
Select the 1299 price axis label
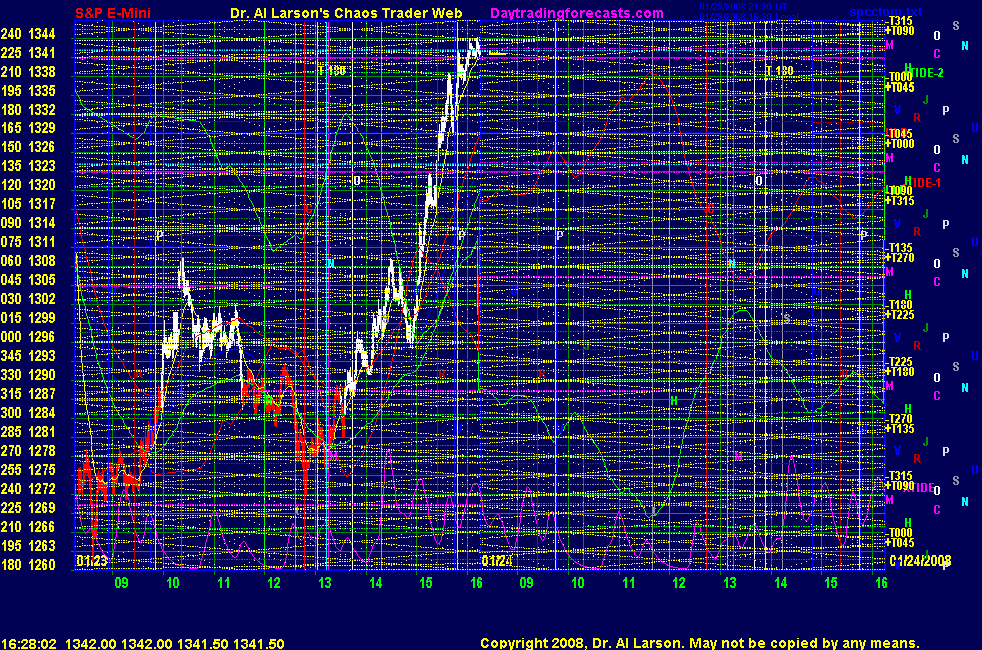point(41,318)
